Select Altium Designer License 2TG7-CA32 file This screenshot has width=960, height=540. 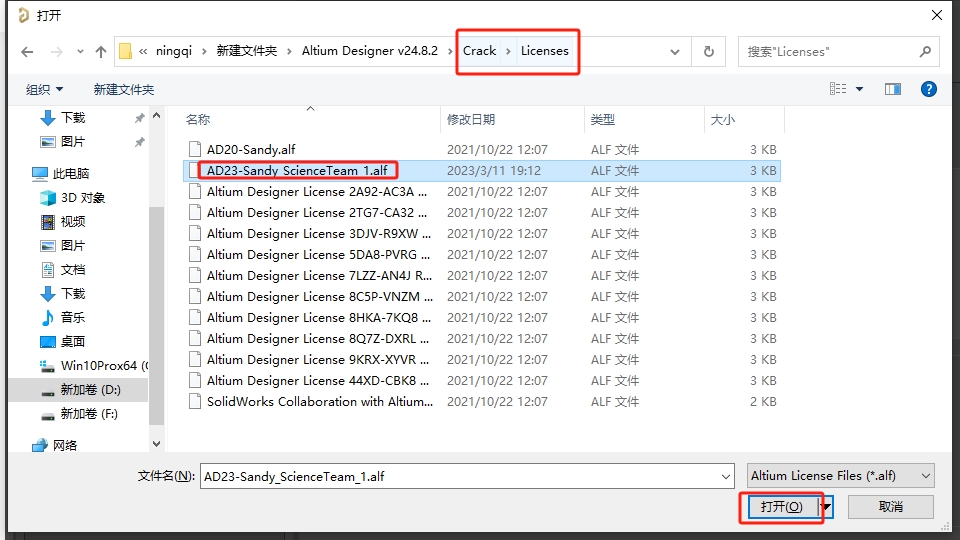[482, 213]
